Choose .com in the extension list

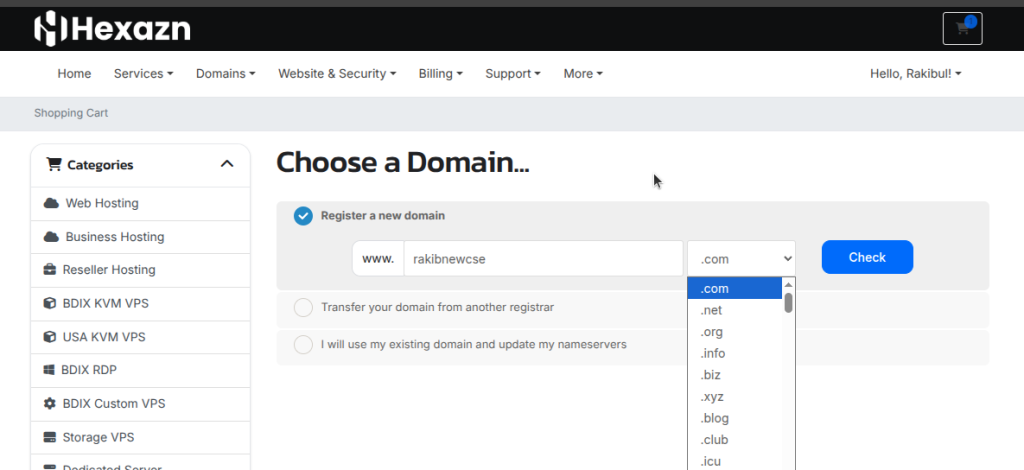tap(735, 289)
